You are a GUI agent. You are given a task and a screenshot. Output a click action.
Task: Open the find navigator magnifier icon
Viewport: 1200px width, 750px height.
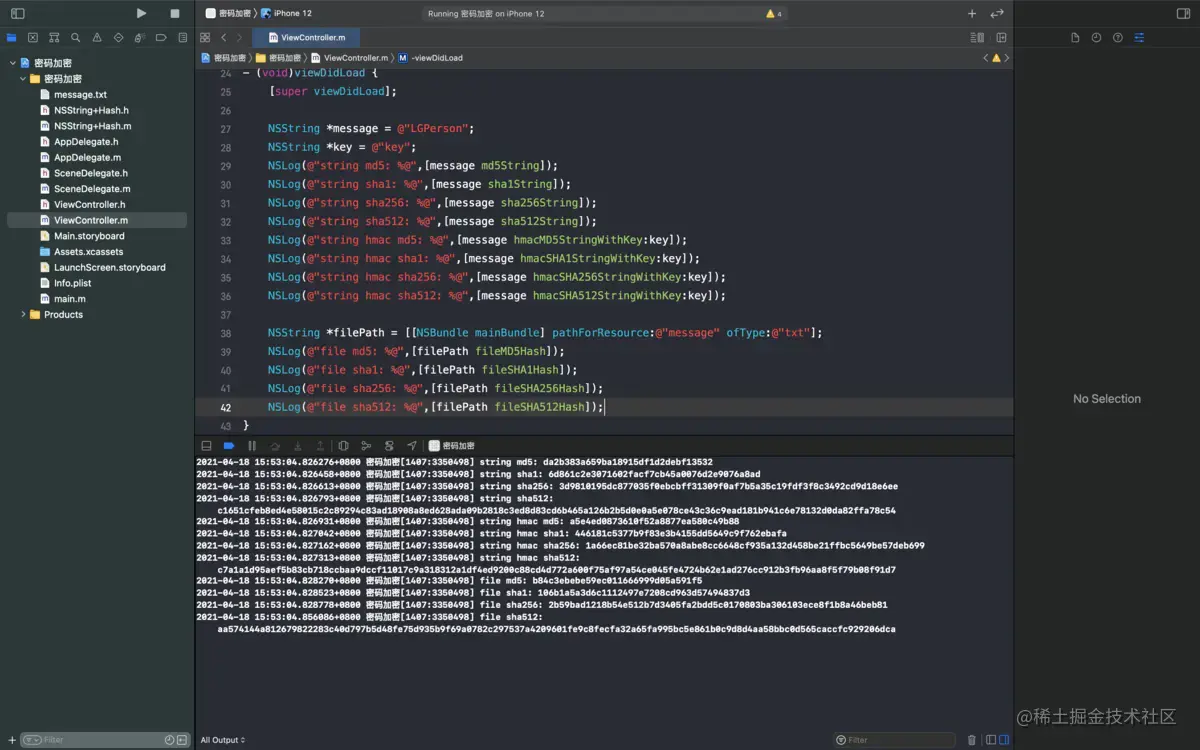coord(75,37)
